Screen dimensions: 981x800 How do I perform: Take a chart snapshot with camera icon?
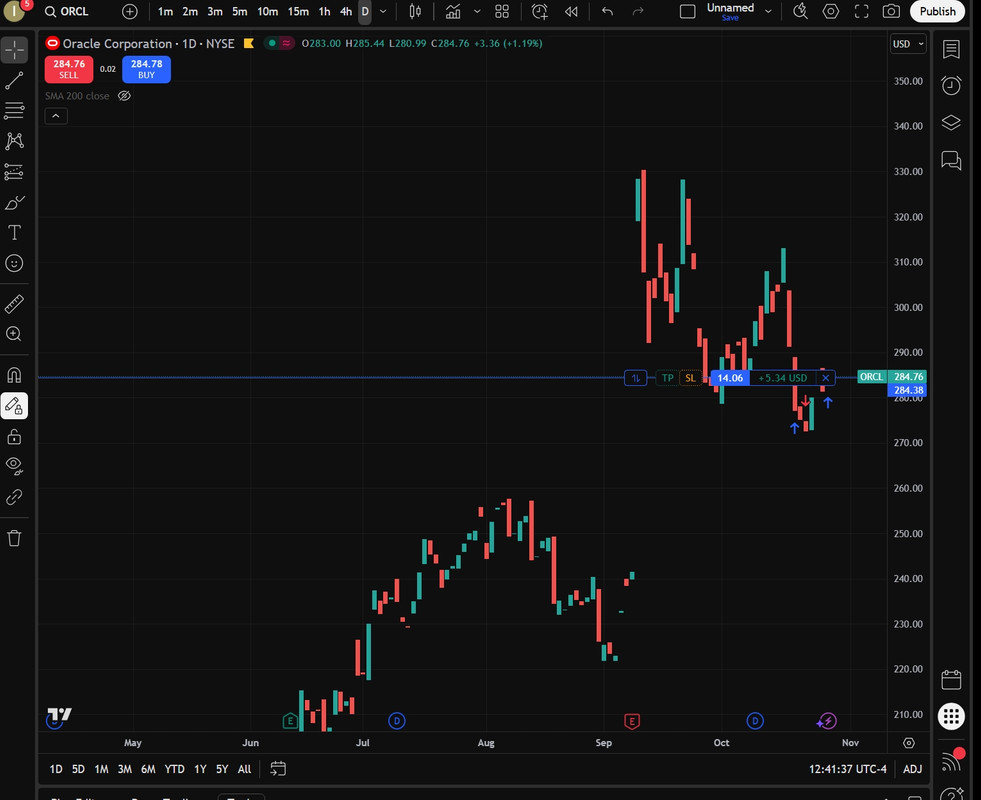tap(892, 11)
